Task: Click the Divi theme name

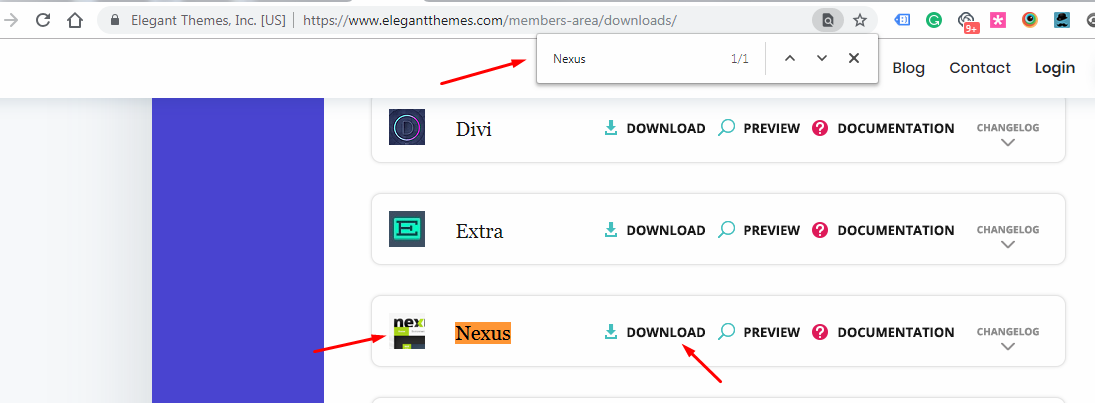Action: pyautogui.click(x=473, y=129)
